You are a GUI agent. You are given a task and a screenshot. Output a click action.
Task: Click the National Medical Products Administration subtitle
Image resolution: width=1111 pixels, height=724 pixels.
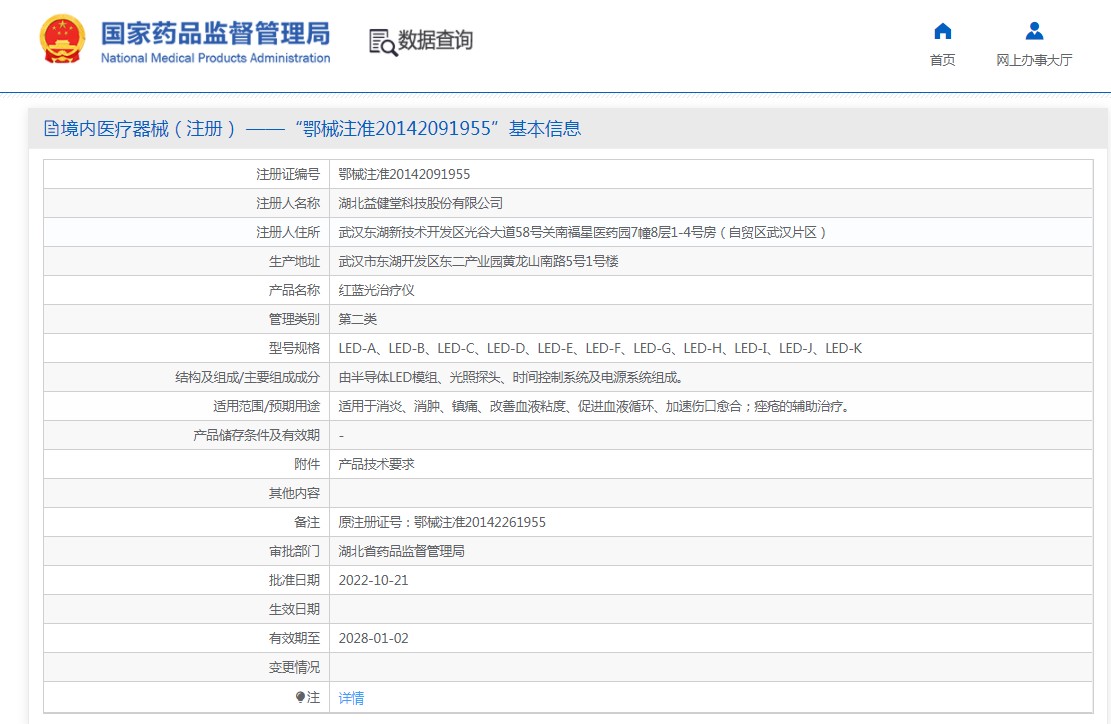pos(215,58)
